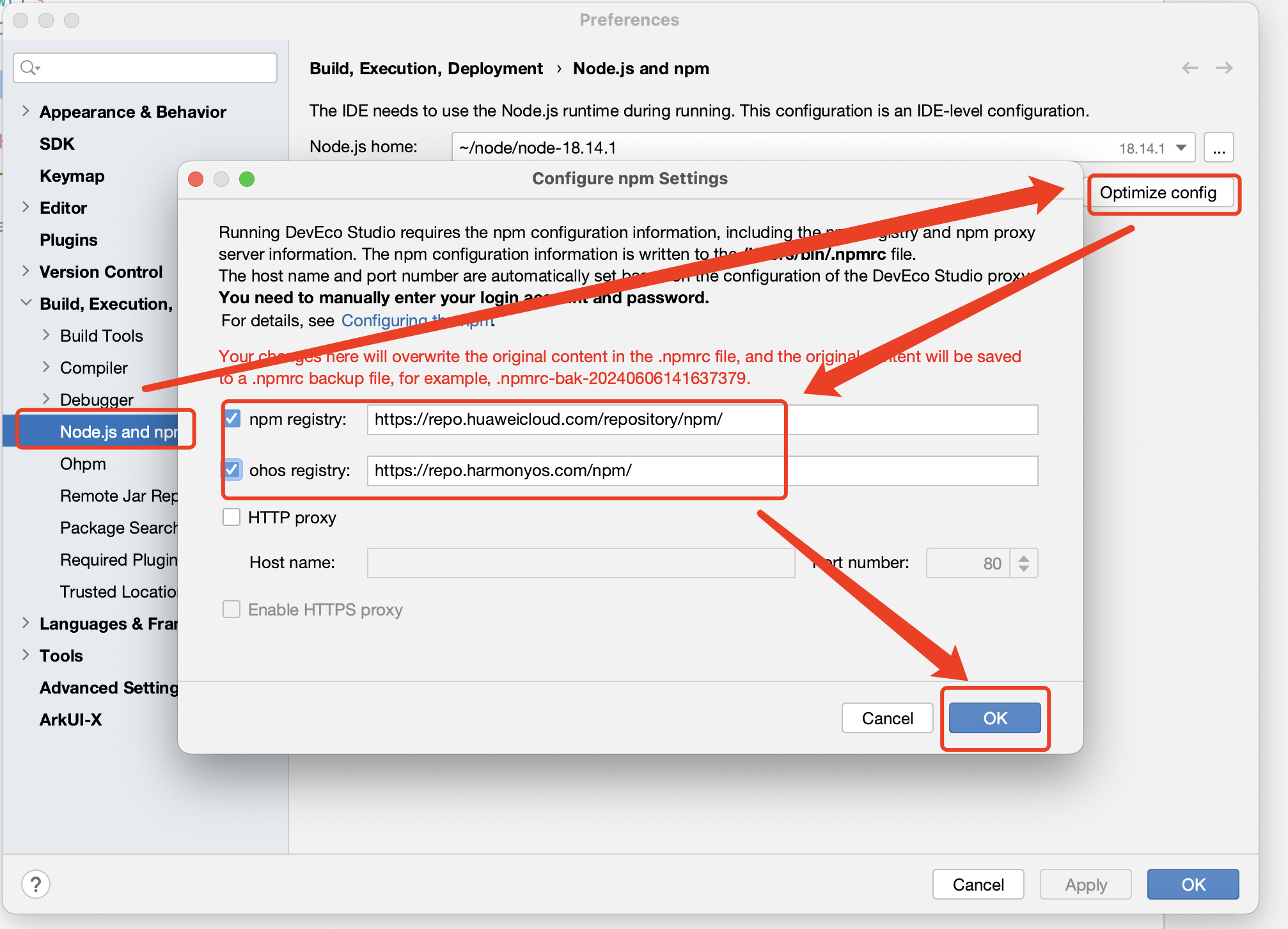Enable the HTTP proxy checkbox
Screen dimensions: 1288x929
(x=232, y=517)
